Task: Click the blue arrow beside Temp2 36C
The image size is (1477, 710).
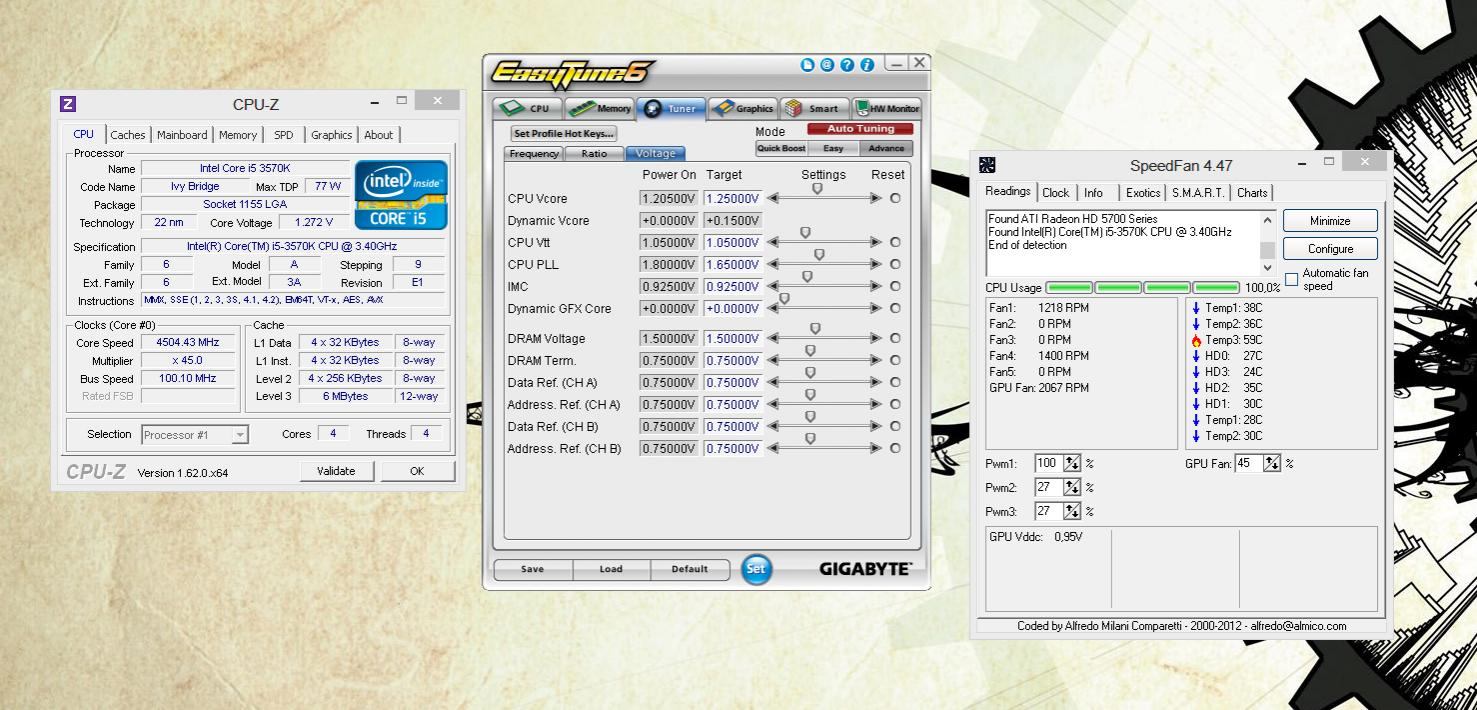Action: 1196,323
